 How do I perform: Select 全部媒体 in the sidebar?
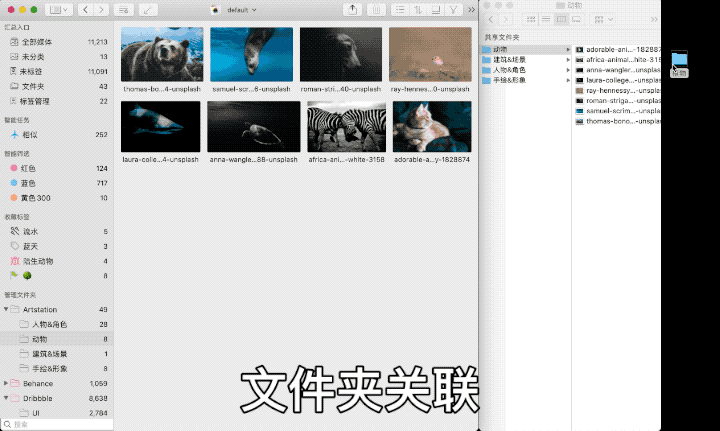(57, 42)
